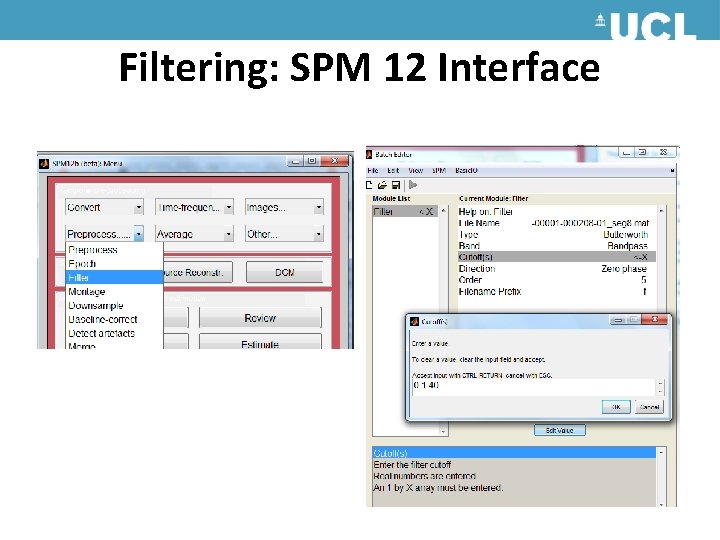Click the New batch icon in Batch Editor toolbar
Image resolution: width=720 pixels, height=540 pixels.
tap(369, 185)
